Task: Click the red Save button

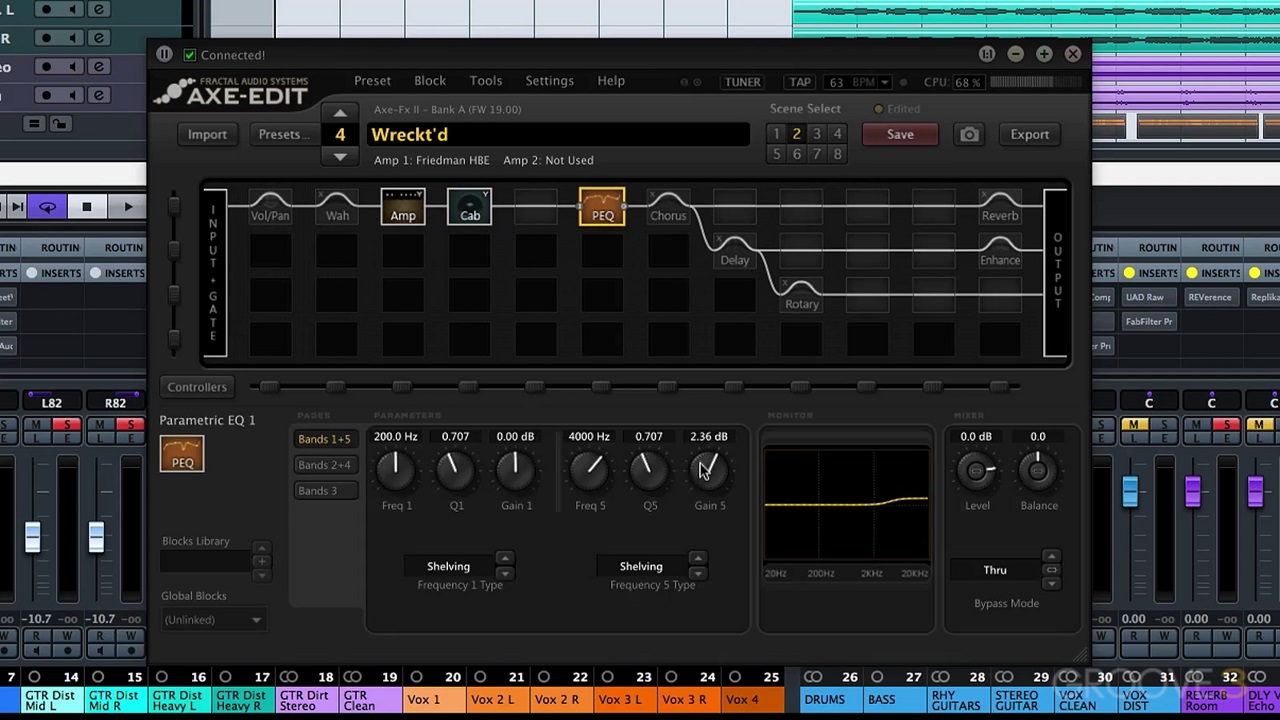Action: (900, 134)
